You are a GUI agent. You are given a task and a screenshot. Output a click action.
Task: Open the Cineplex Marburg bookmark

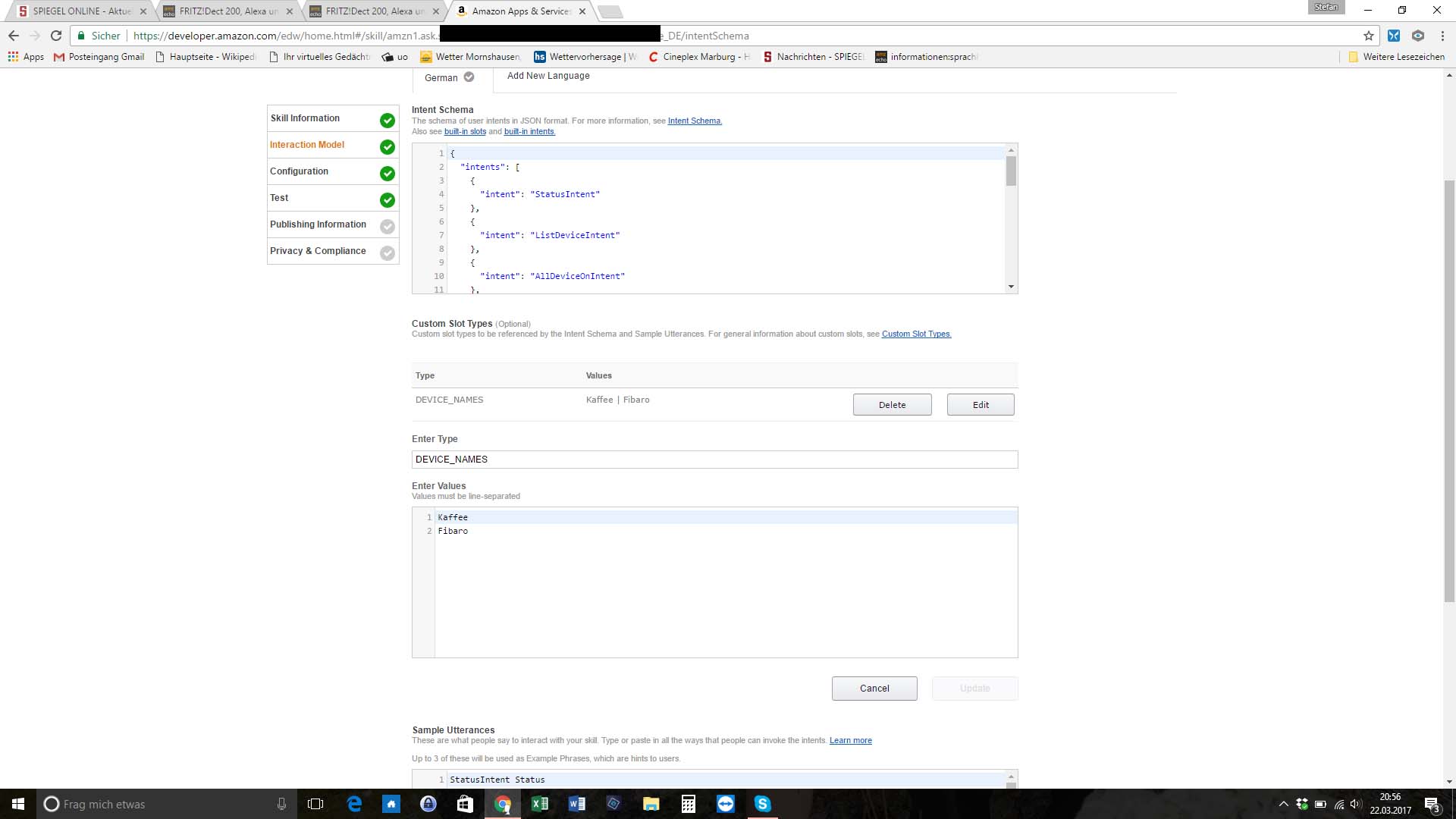(699, 57)
